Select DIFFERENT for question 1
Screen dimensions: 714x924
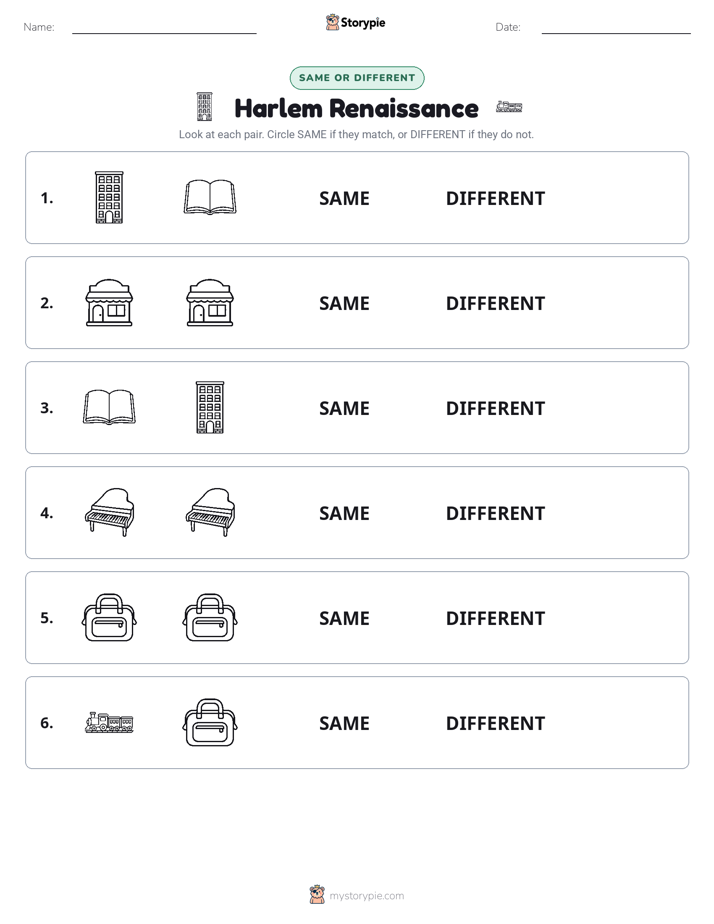(495, 199)
